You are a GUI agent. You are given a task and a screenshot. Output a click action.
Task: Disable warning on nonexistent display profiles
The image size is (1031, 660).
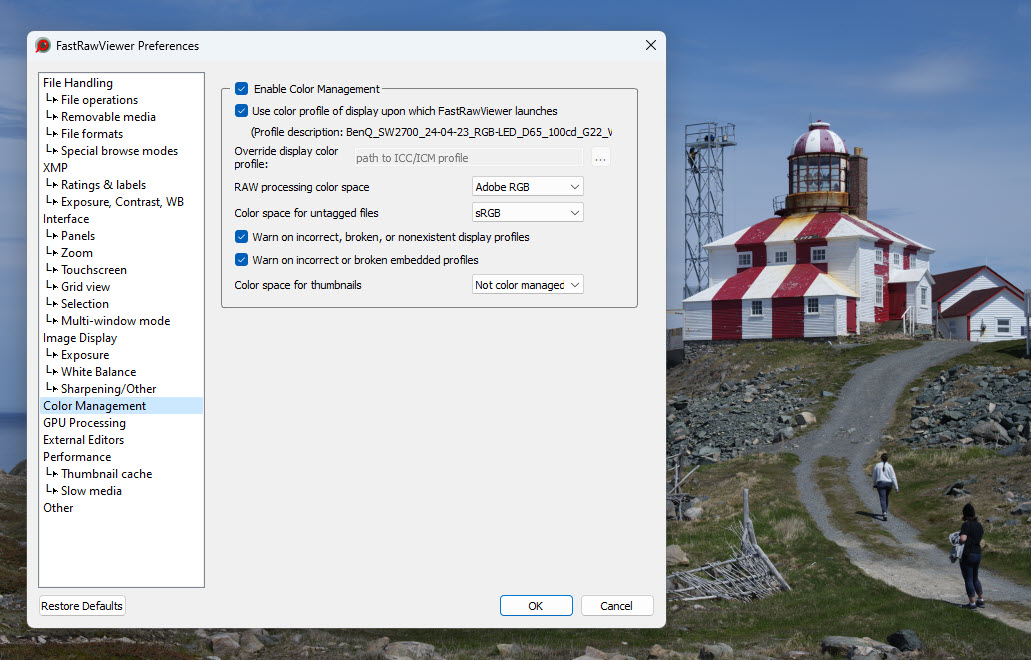(242, 237)
